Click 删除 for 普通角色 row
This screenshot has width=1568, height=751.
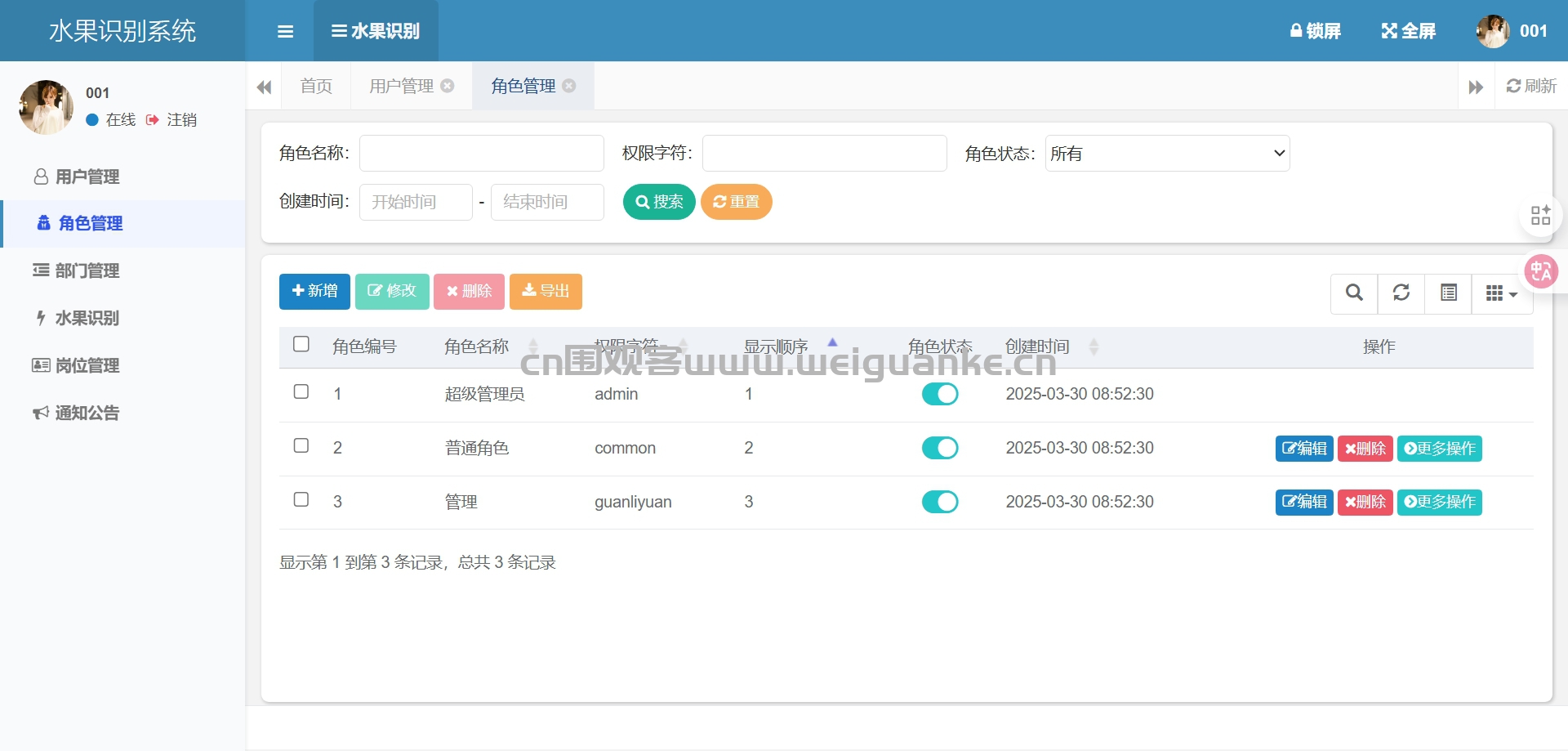click(1365, 449)
